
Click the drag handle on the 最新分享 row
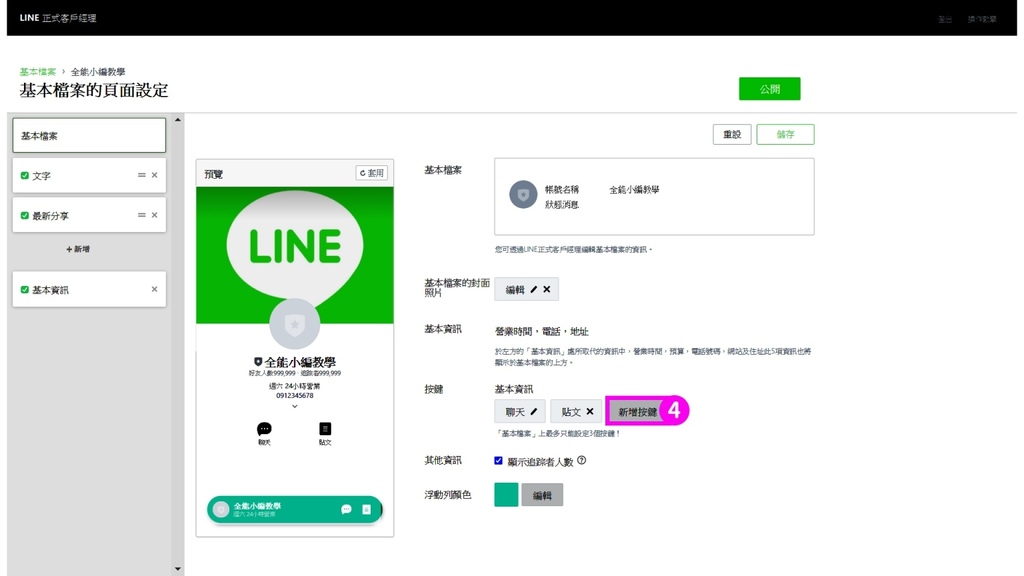(x=141, y=215)
